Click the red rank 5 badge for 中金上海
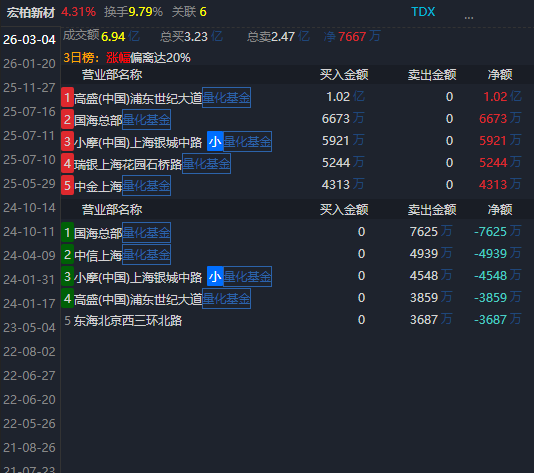534x473 pixels. [67, 185]
